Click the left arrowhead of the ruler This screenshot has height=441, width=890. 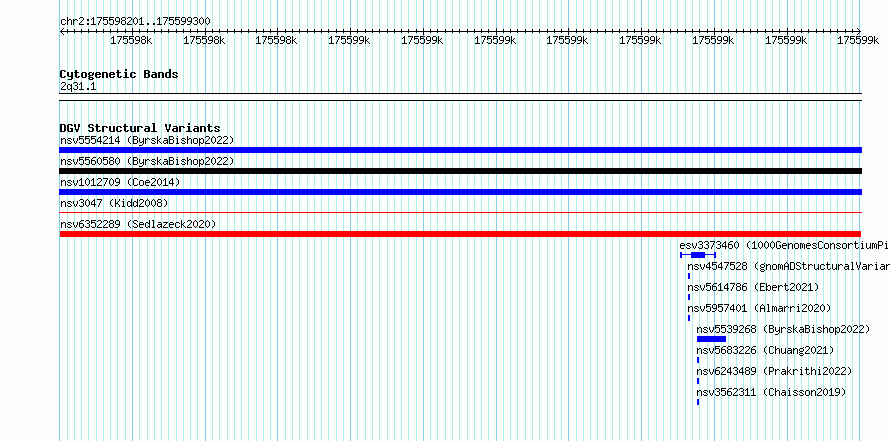pyautogui.click(x=62, y=31)
